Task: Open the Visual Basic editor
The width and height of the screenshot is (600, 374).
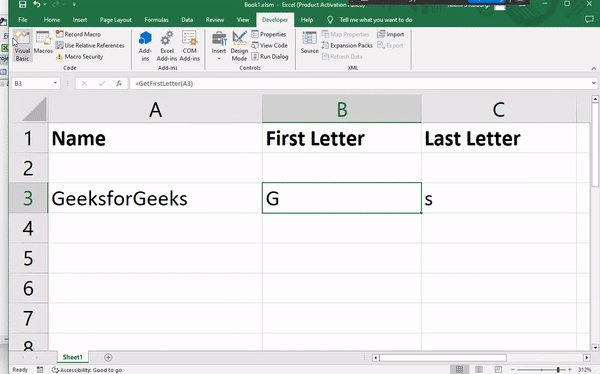Action: tap(22, 46)
